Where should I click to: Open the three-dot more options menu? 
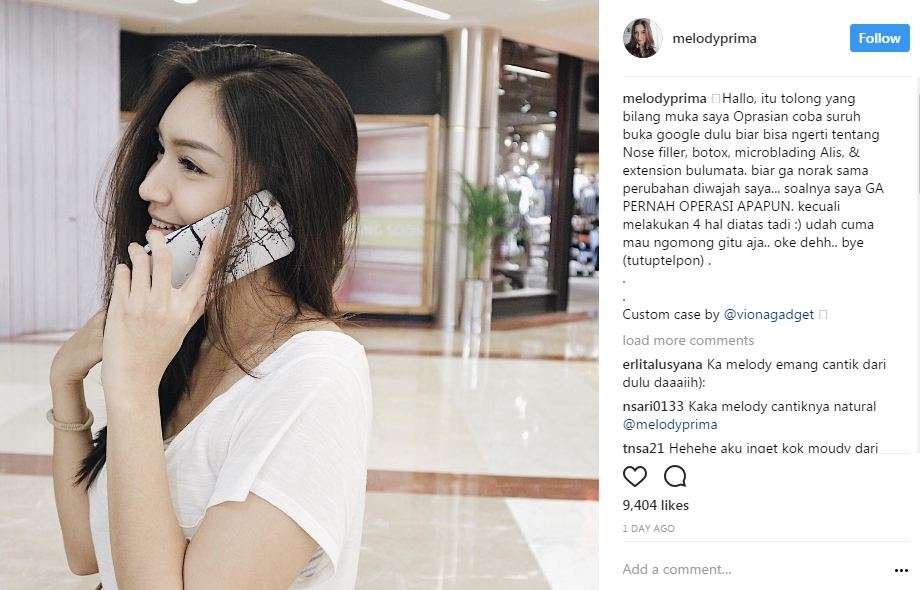pos(901,570)
